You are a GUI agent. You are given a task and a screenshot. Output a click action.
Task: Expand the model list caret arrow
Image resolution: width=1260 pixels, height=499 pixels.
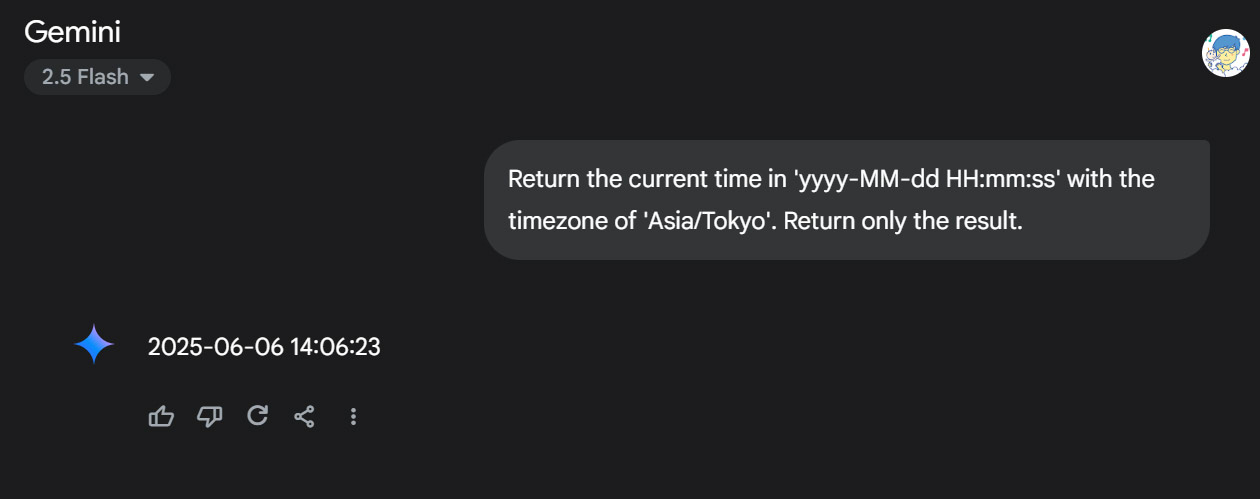coord(147,77)
